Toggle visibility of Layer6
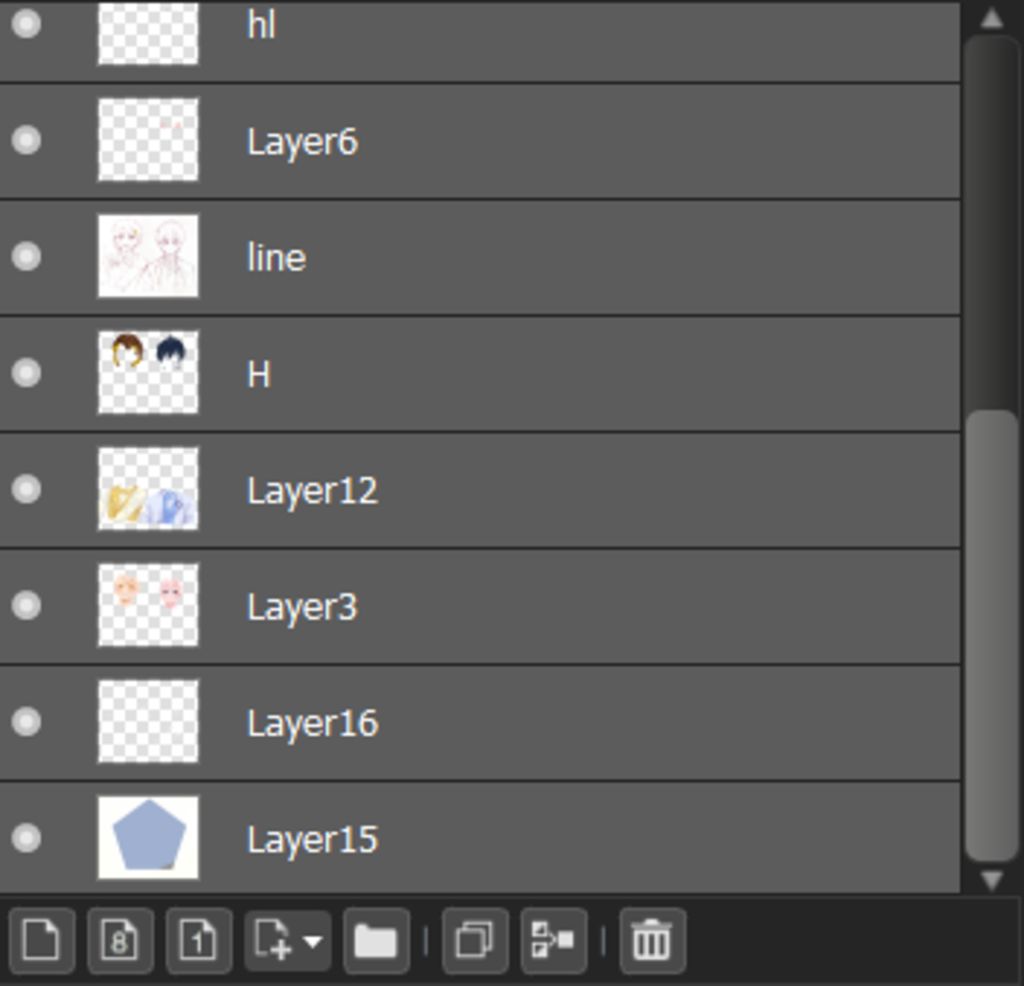This screenshot has height=986, width=1024. click(x=26, y=140)
